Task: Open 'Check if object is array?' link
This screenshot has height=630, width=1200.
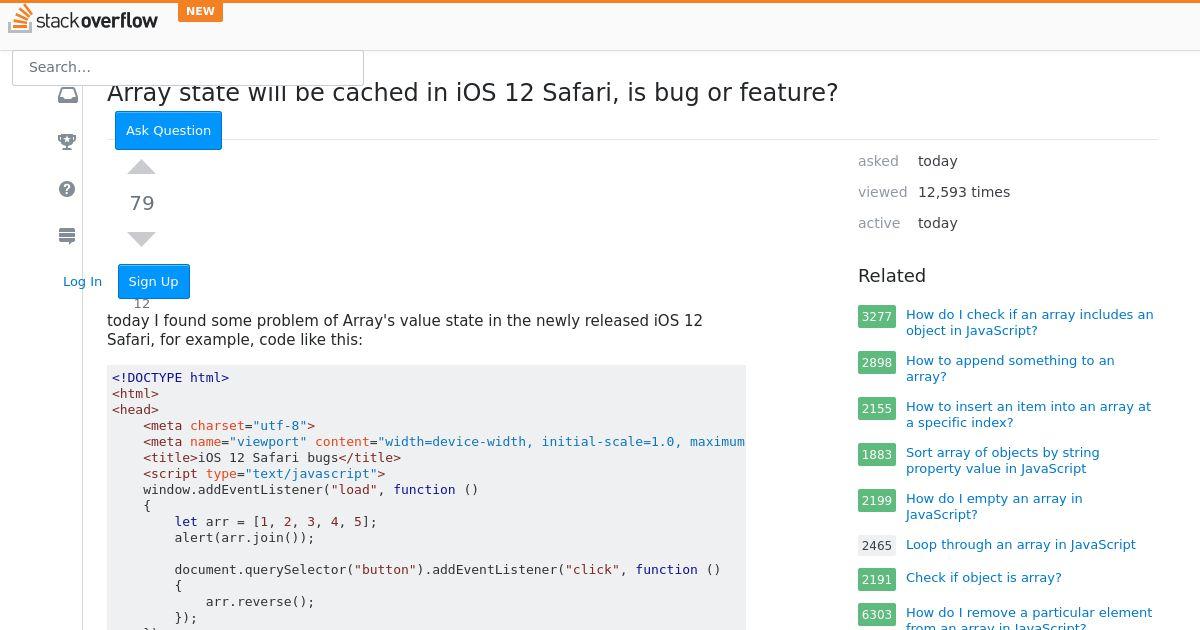Action: [984, 578]
